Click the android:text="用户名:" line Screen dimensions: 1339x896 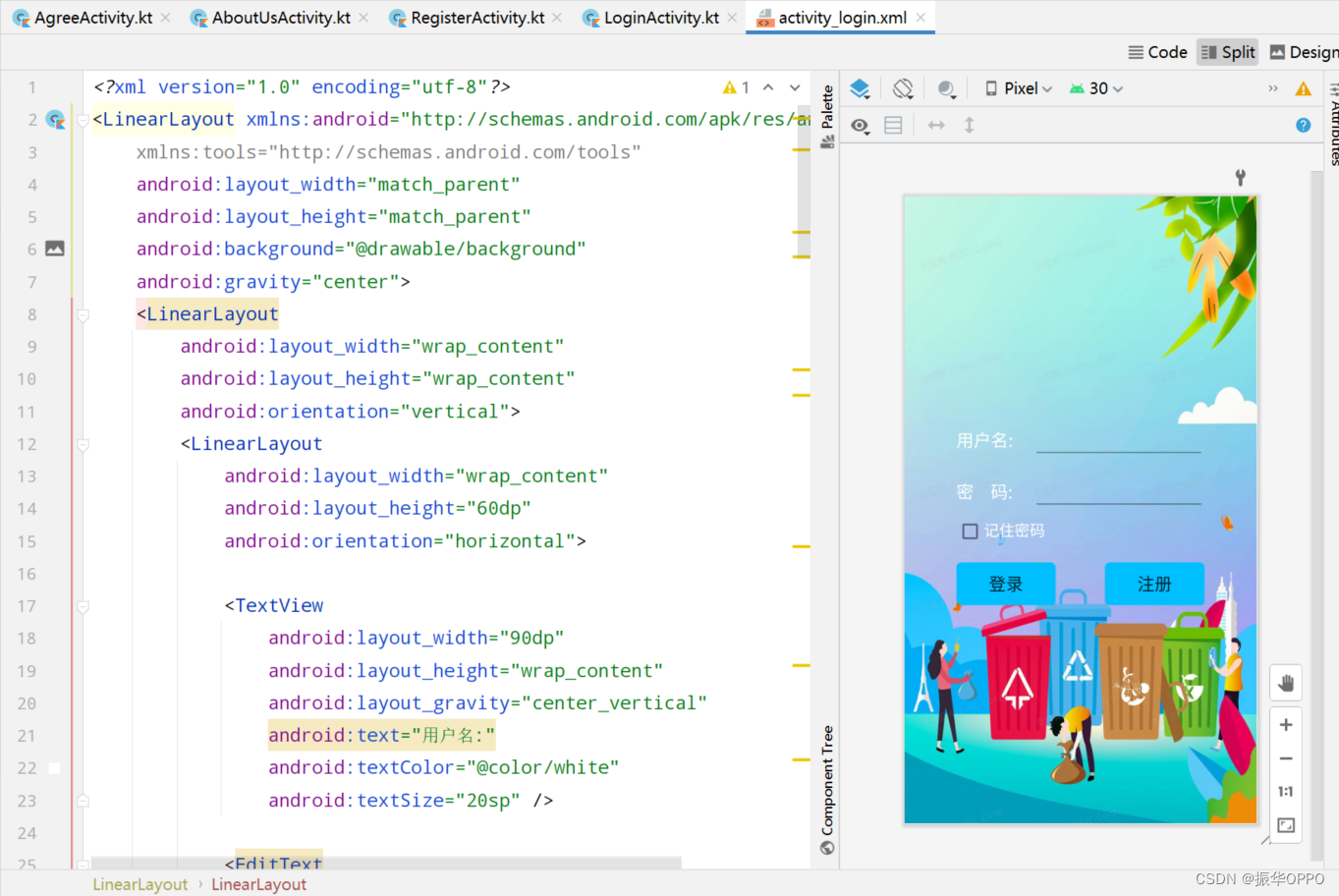tap(382, 735)
